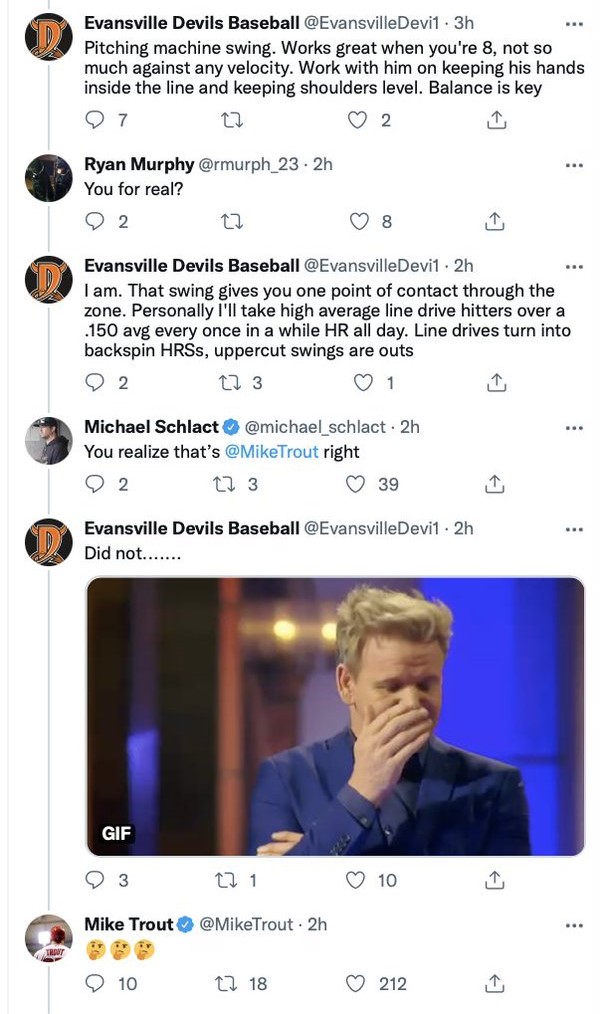
Task: Share the "Did not......." GIF tweet
Action: tap(495, 880)
